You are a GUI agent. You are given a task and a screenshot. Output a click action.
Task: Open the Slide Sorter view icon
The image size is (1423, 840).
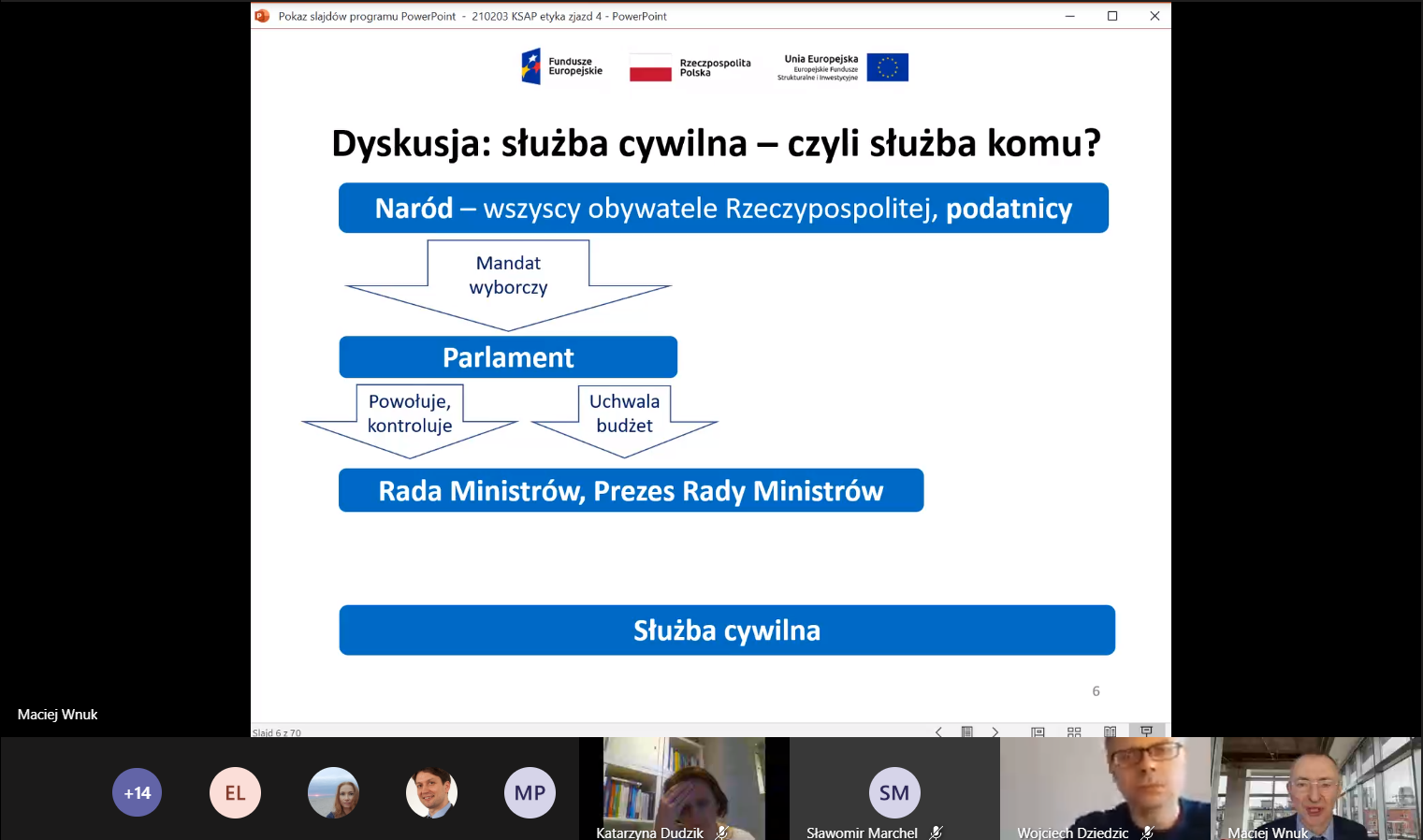point(1074,731)
